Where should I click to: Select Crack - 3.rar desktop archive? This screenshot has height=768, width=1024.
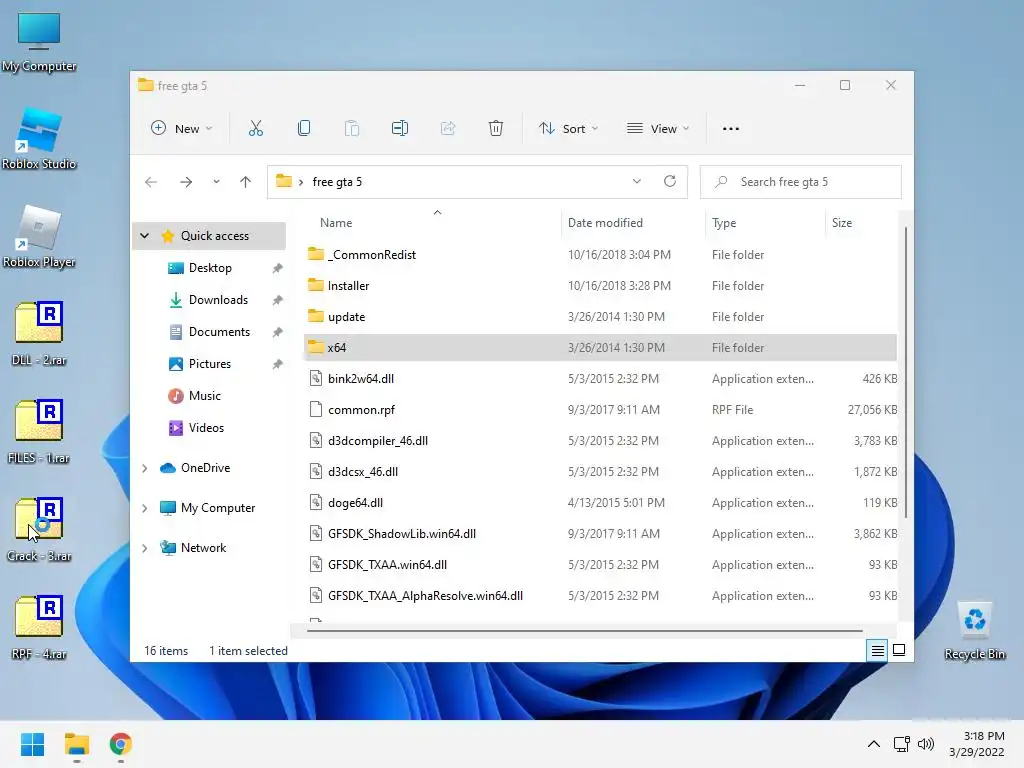point(39,530)
